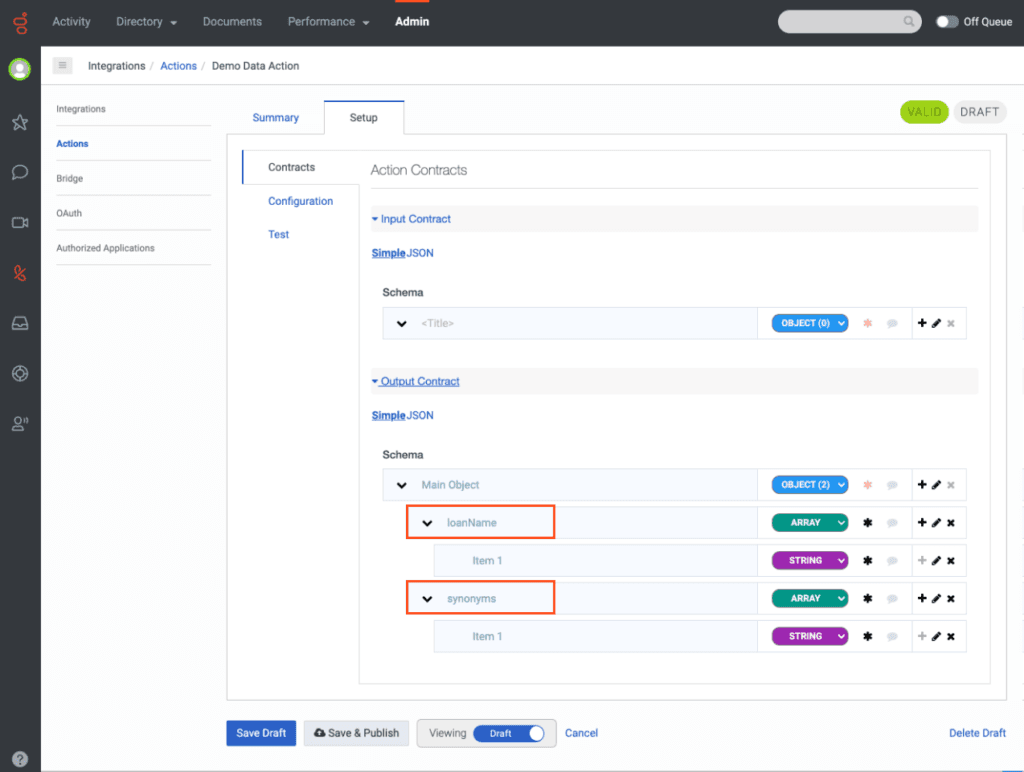The height and width of the screenshot is (772, 1024).
Task: Open the chat icon in left sidebar
Action: tap(20, 172)
